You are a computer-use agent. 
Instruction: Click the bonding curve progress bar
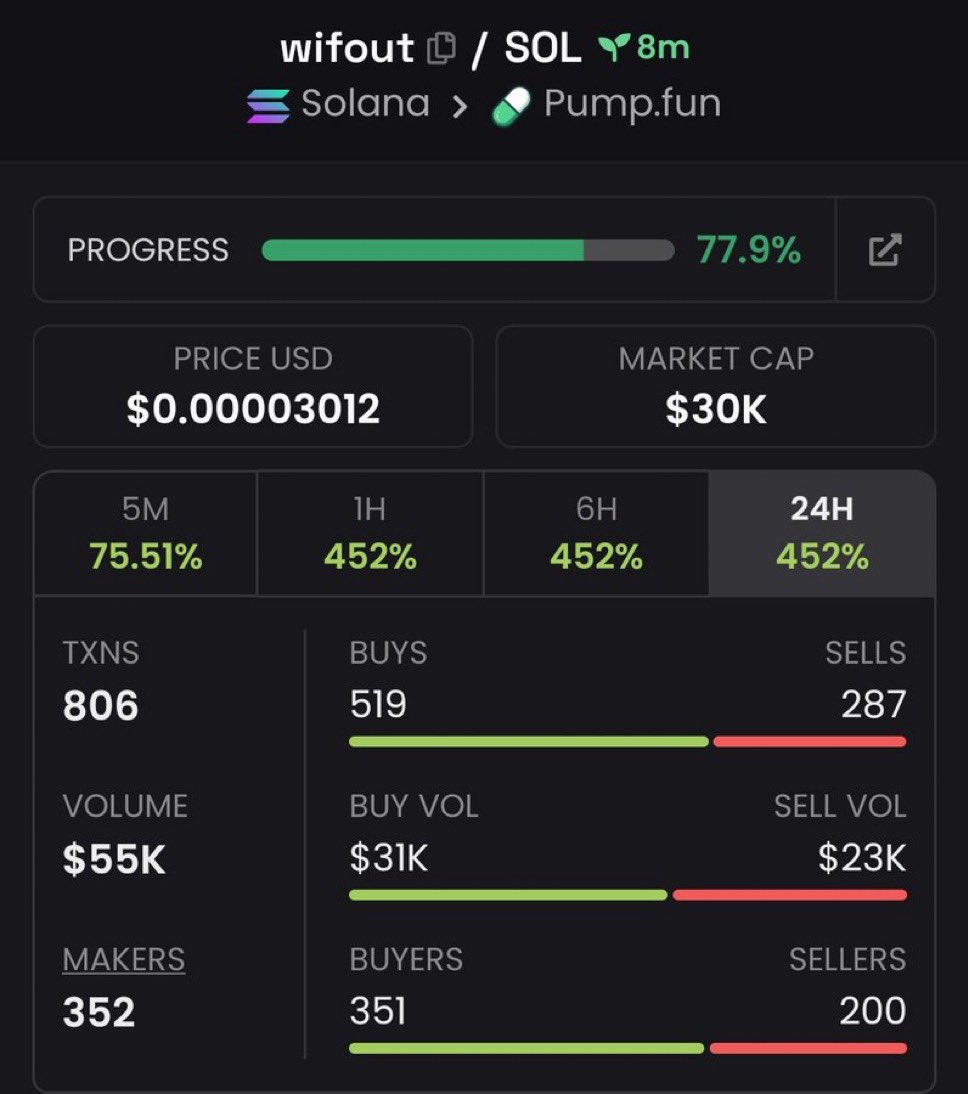point(467,250)
